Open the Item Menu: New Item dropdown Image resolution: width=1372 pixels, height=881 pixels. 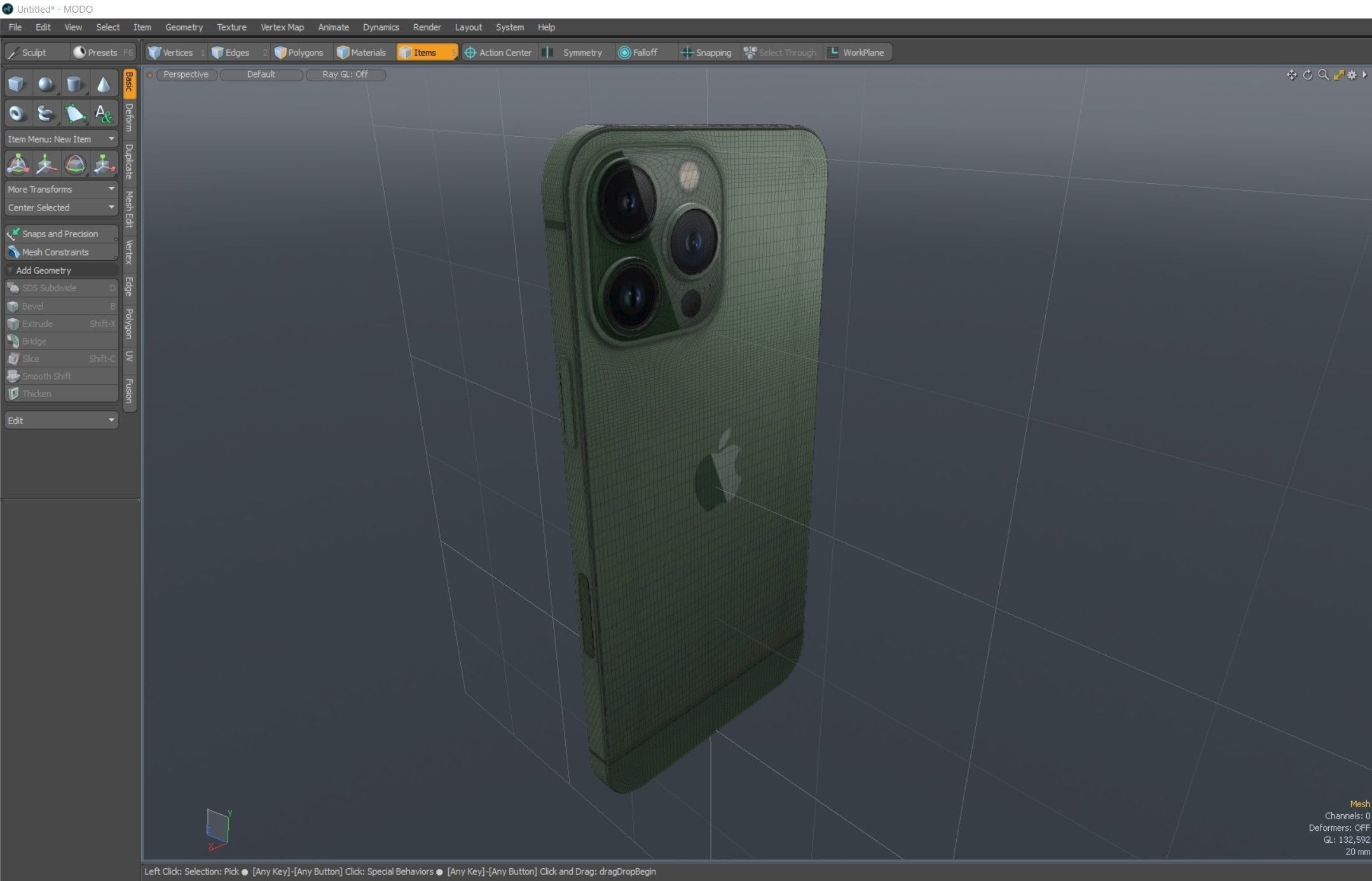(x=61, y=139)
